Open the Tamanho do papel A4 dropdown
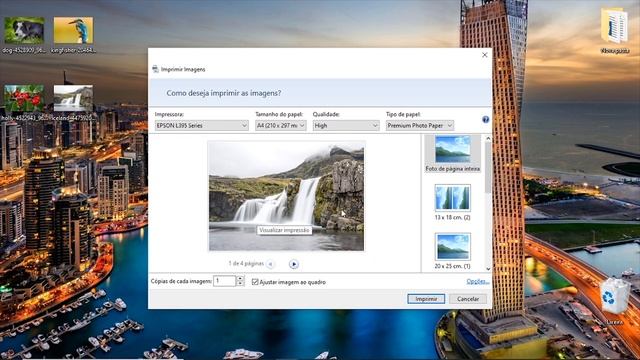Screen dimensions: 640x360 [x=281, y=125]
